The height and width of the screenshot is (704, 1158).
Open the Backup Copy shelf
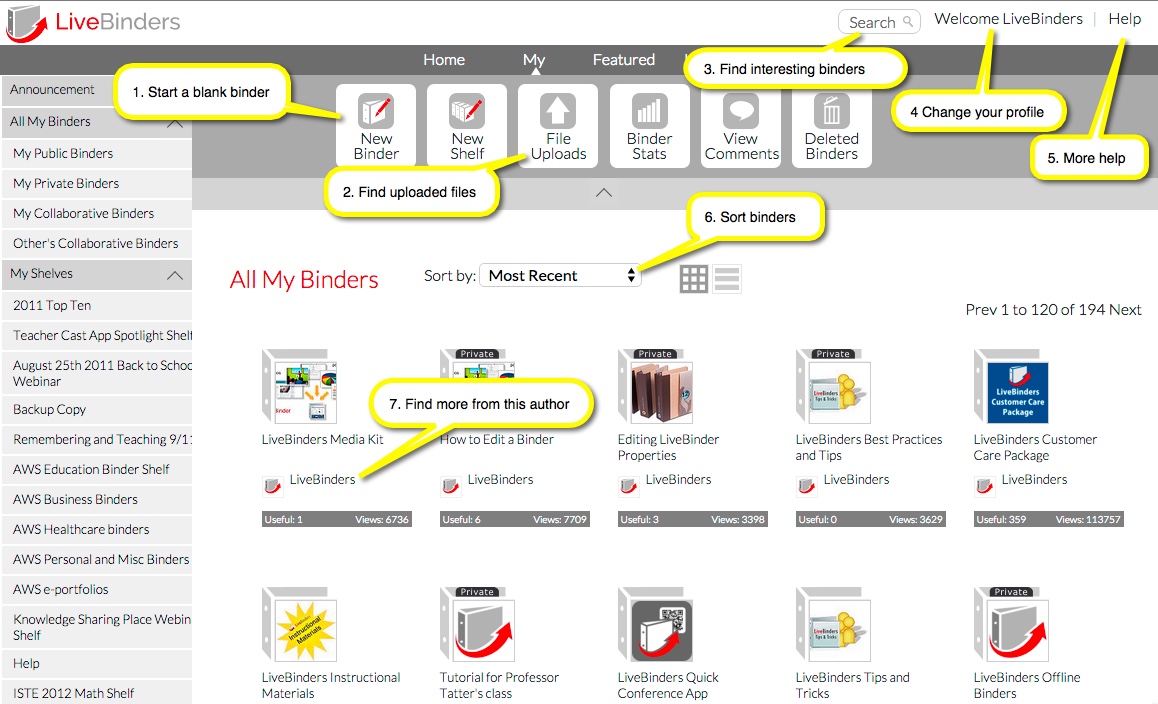[97, 410]
